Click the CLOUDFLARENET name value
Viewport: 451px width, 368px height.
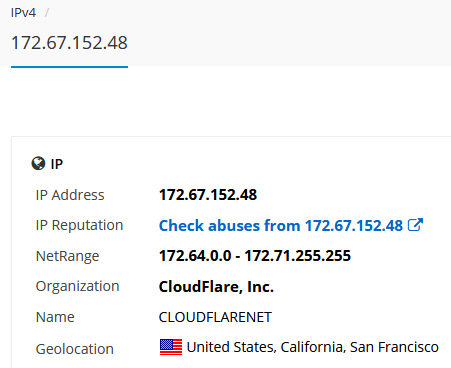tap(215, 317)
